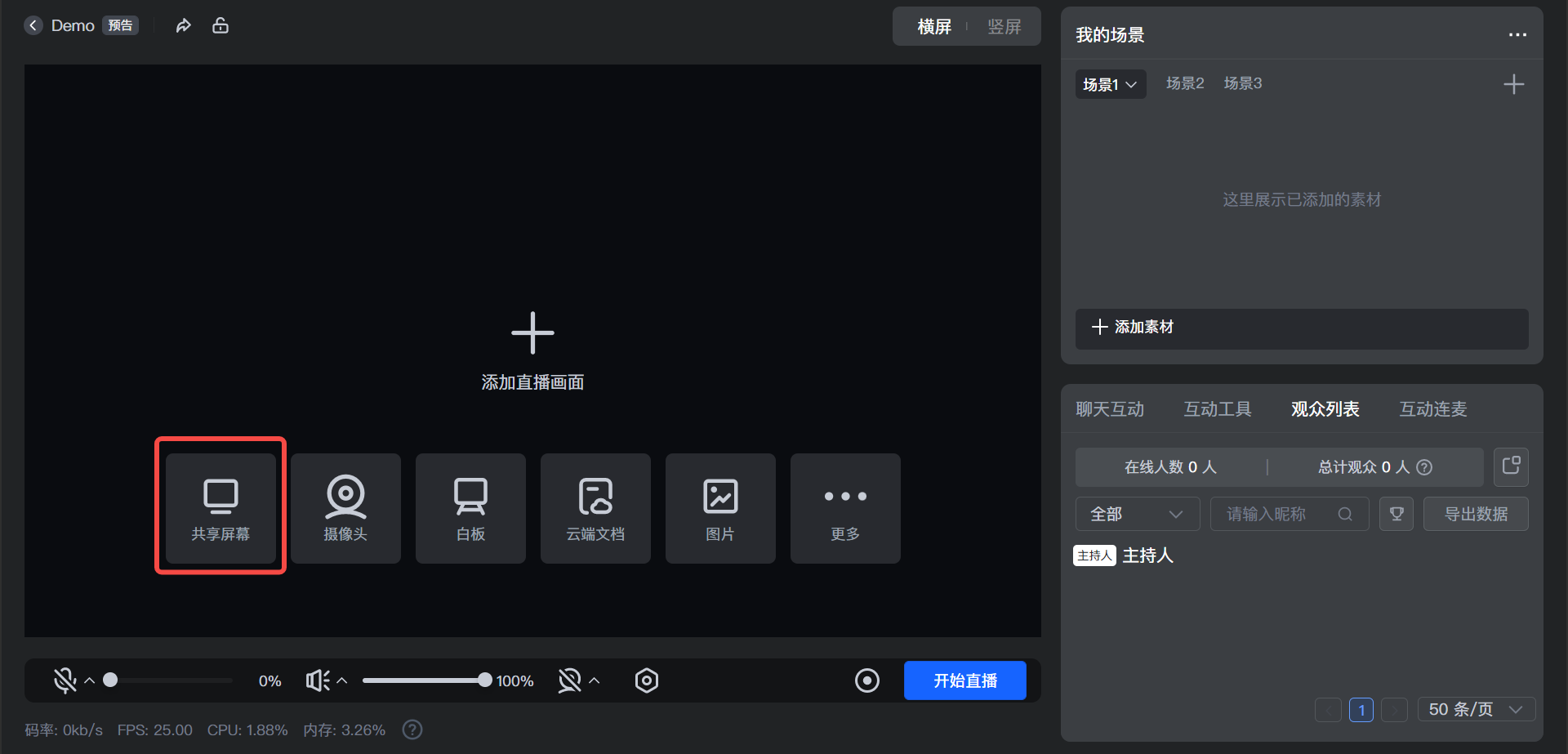Open the 50 条/页 page size dropdown
Image resolution: width=1568 pixels, height=754 pixels.
pos(1476,709)
